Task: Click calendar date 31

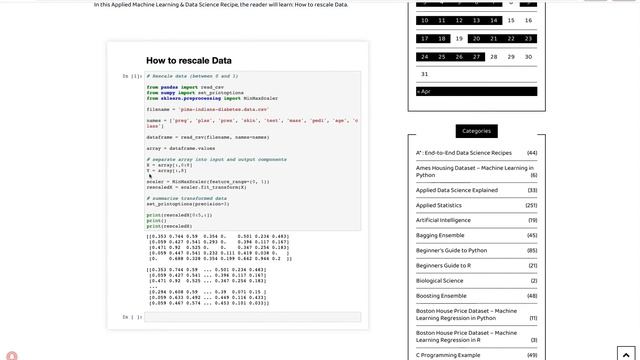Action: (424, 74)
